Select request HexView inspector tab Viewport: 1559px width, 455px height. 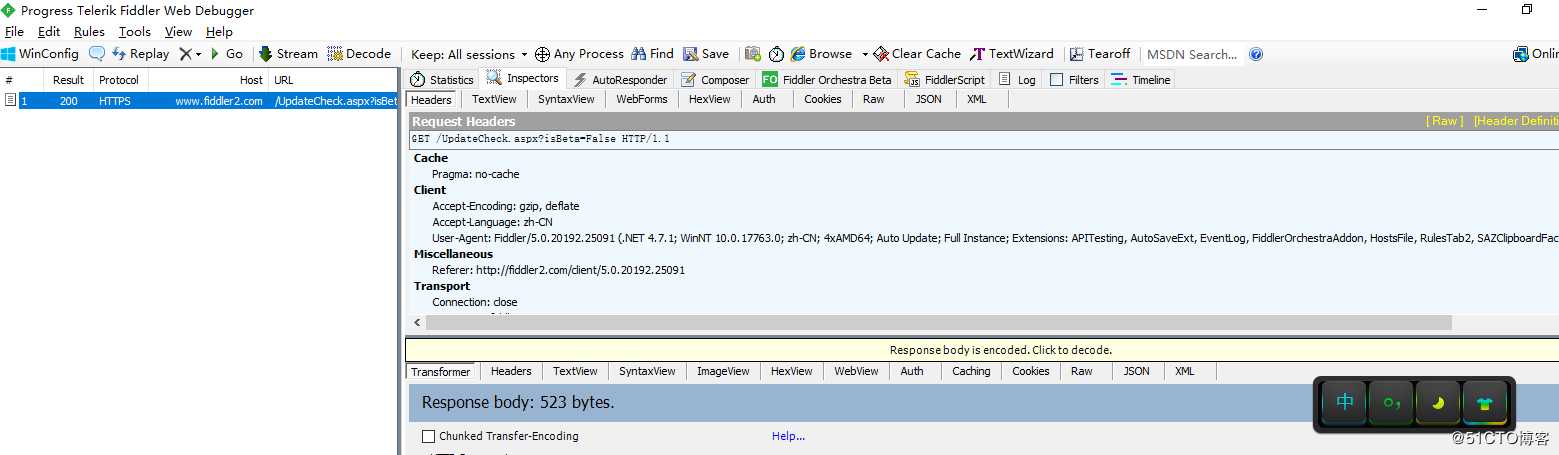710,99
